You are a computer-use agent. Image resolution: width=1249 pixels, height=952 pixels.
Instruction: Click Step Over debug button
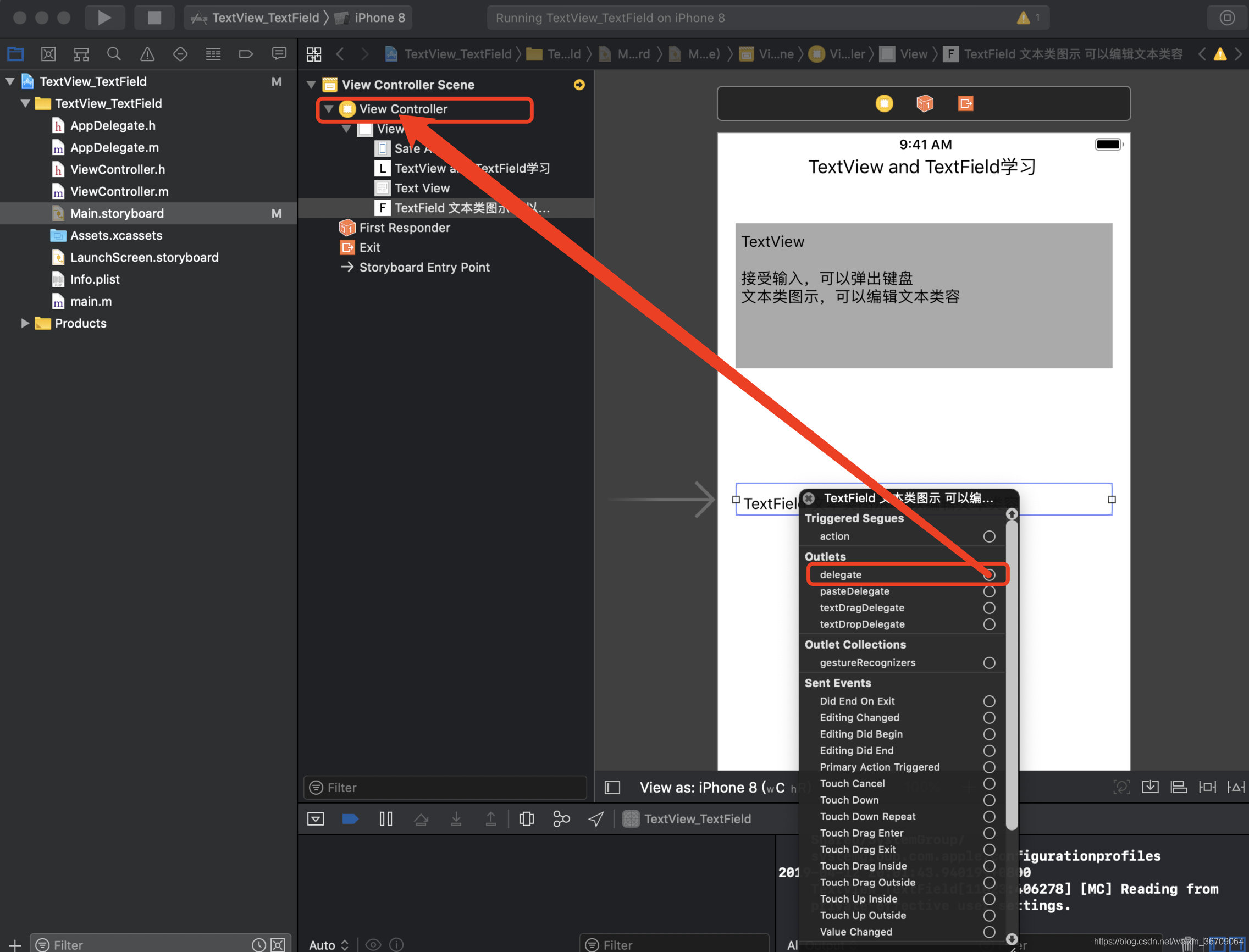pos(421,819)
